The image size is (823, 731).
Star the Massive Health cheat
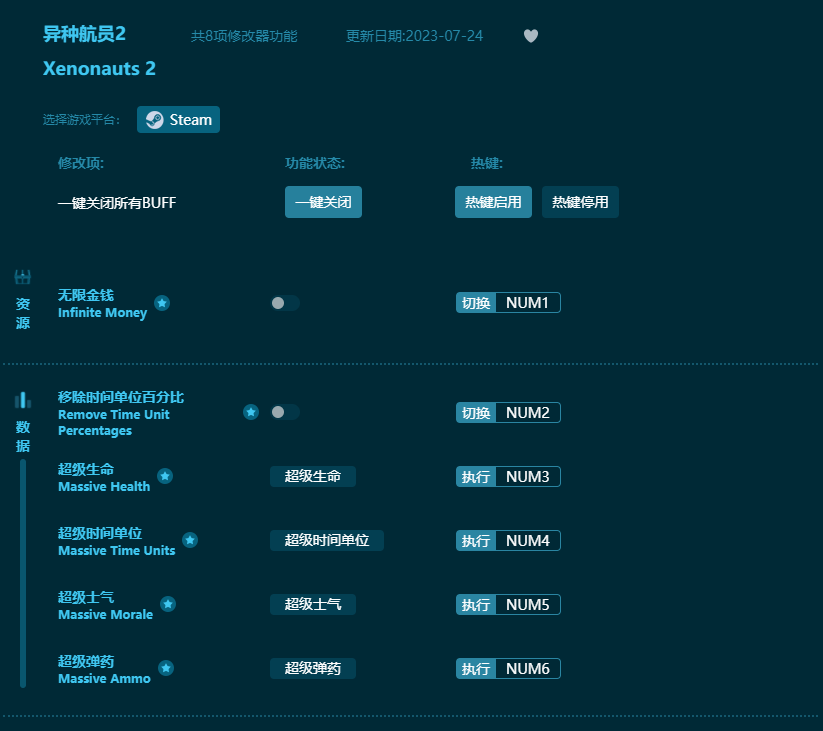tap(165, 476)
